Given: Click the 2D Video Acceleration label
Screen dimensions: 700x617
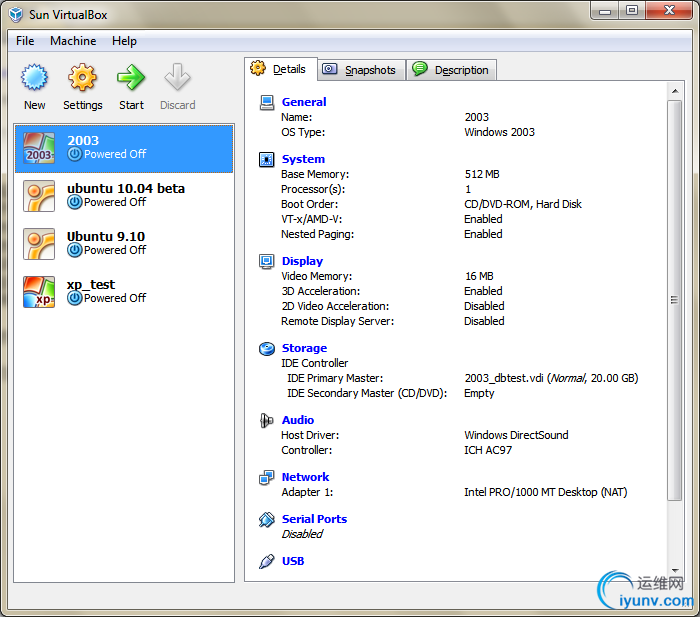Looking at the screenshot, I should (335, 306).
